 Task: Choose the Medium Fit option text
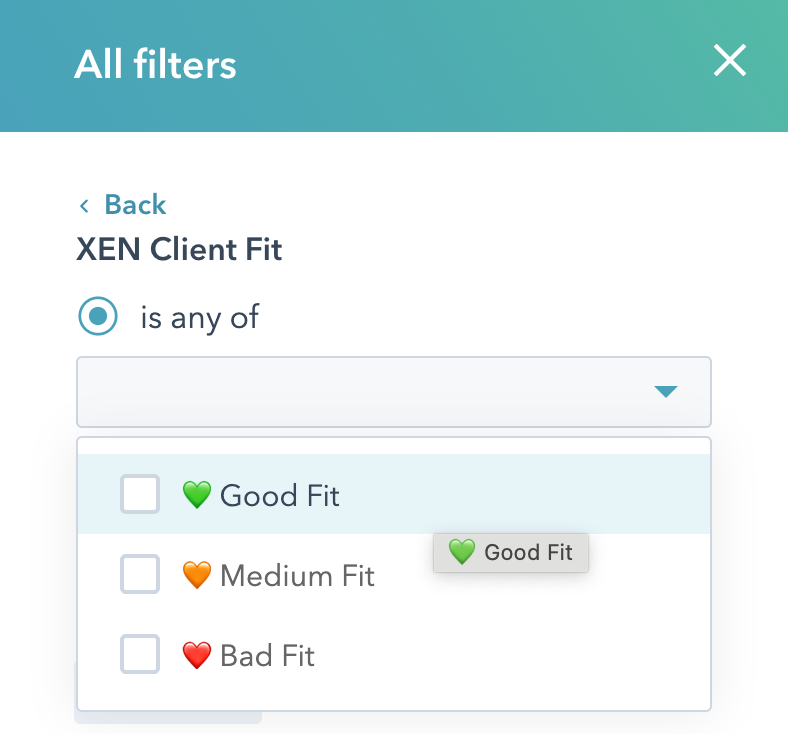tap(297, 575)
